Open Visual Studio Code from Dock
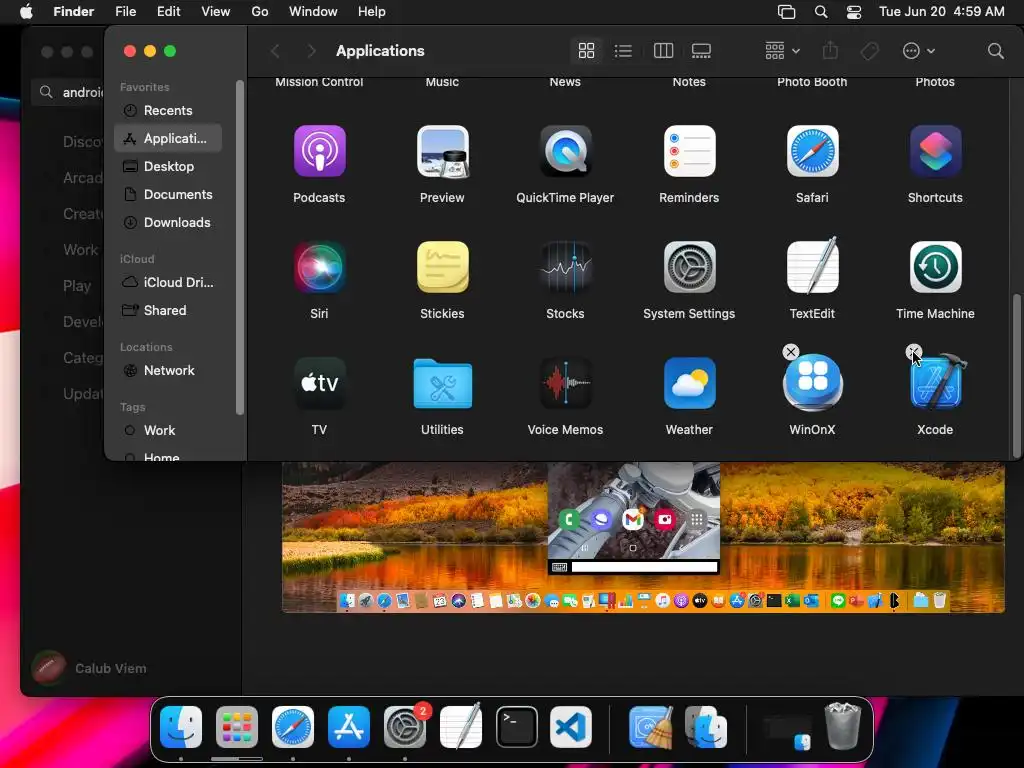This screenshot has height=768, width=1024. point(571,728)
